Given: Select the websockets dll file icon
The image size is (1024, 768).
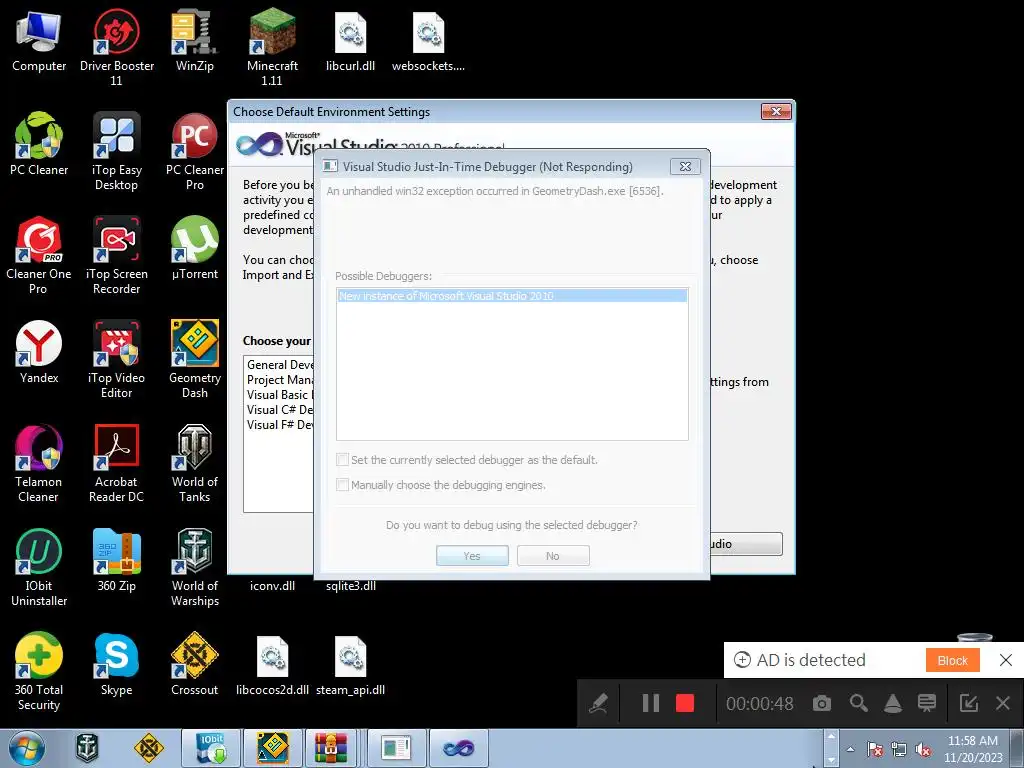Looking at the screenshot, I should click(x=428, y=41).
